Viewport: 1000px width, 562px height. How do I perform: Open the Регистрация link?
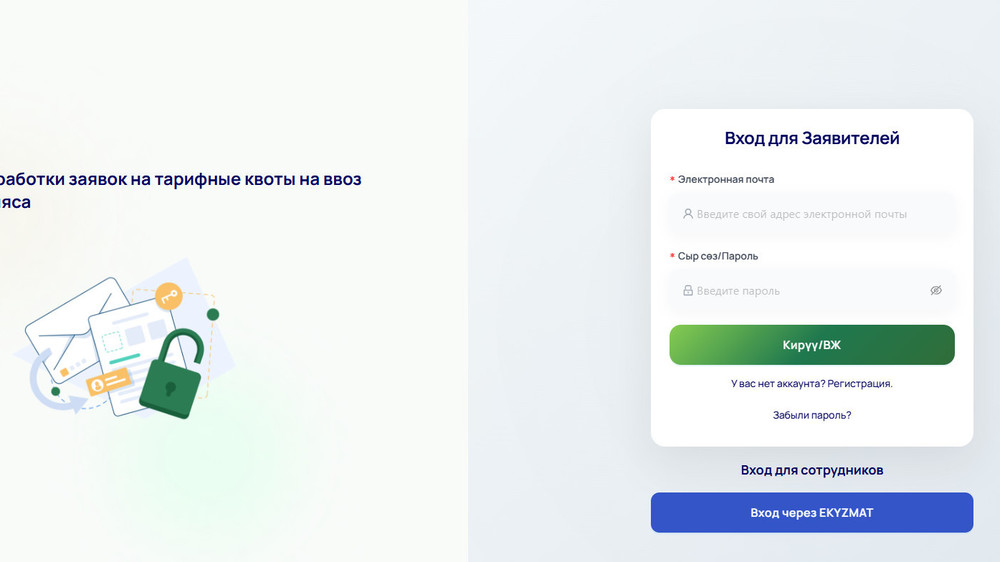pyautogui.click(x=859, y=383)
